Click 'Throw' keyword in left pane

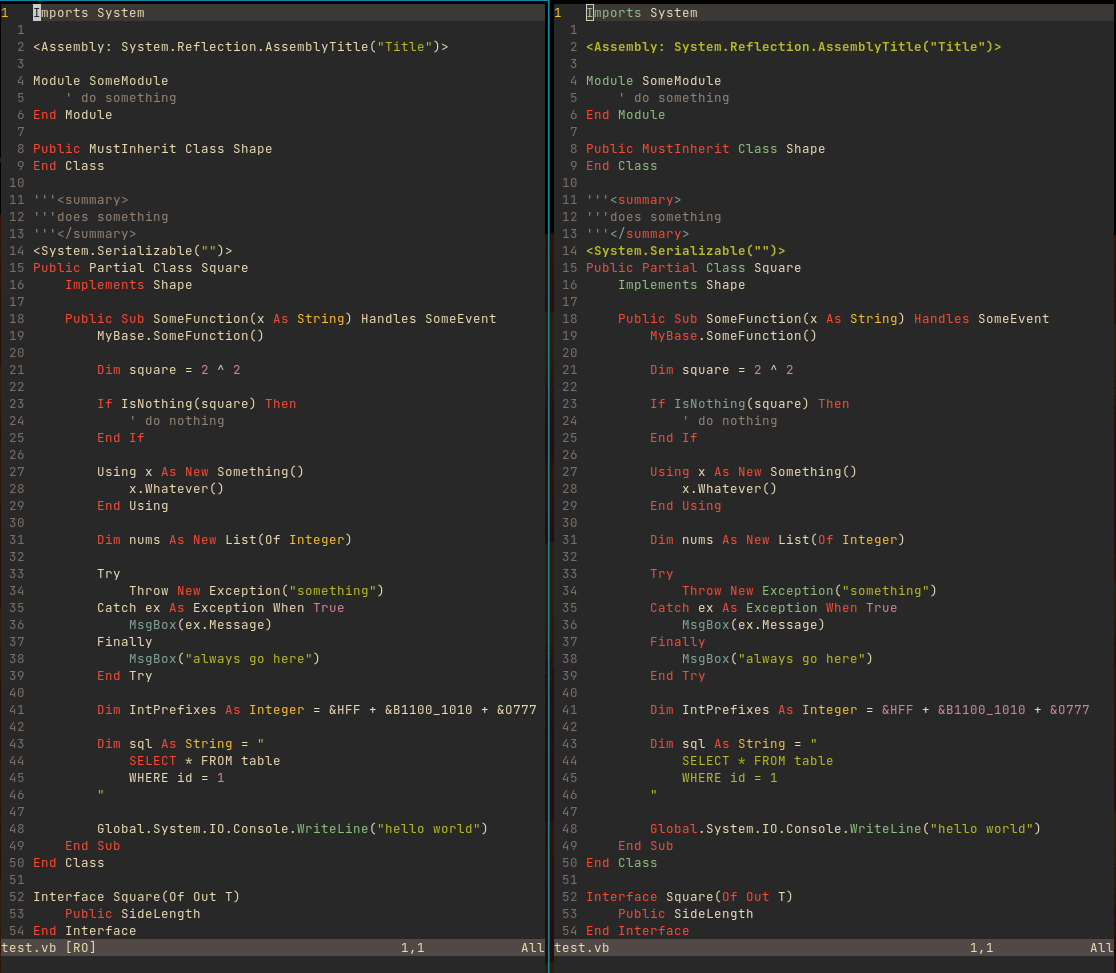[149, 591]
